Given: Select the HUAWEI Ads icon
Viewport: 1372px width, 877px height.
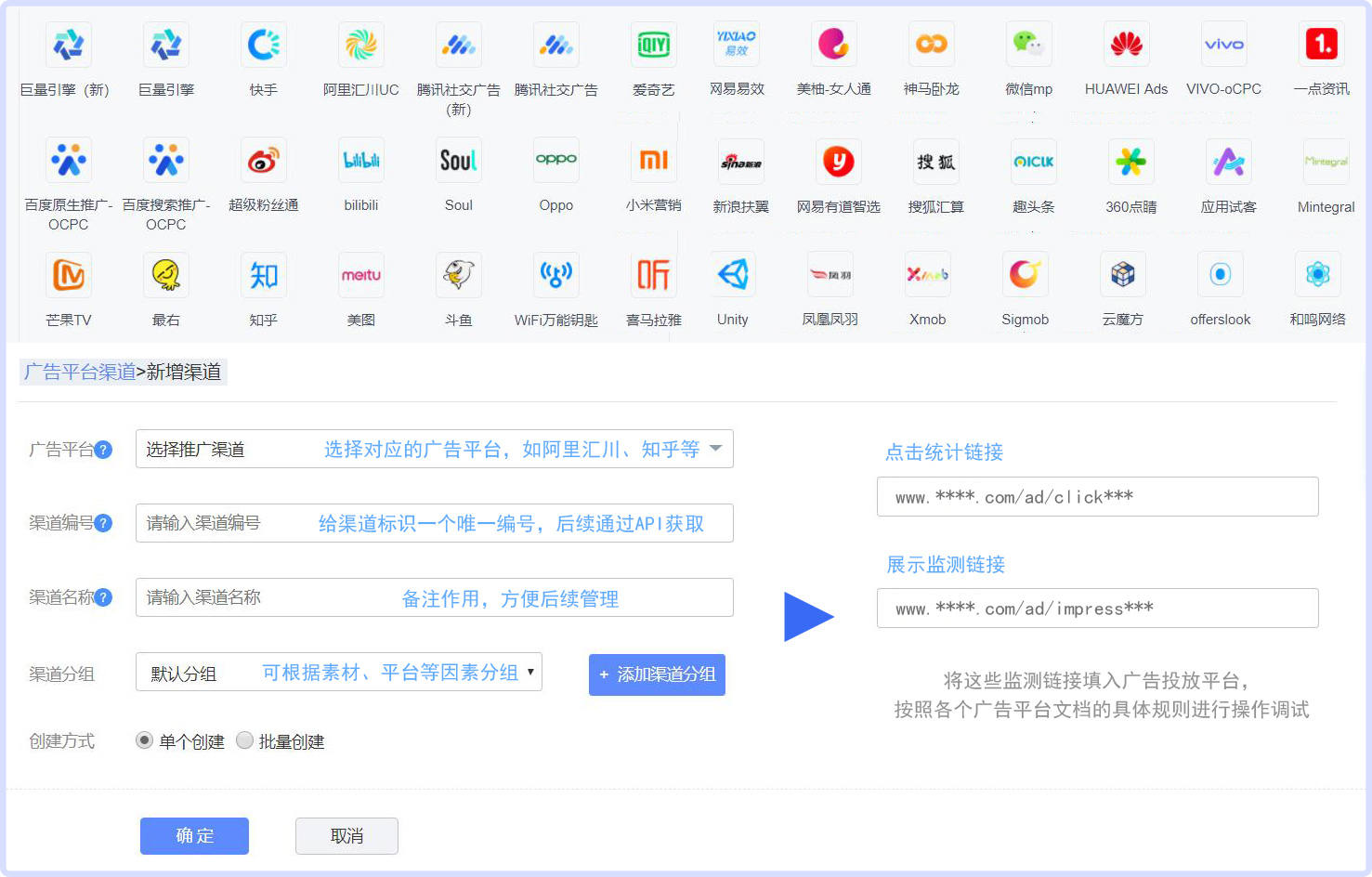Looking at the screenshot, I should 1127,44.
